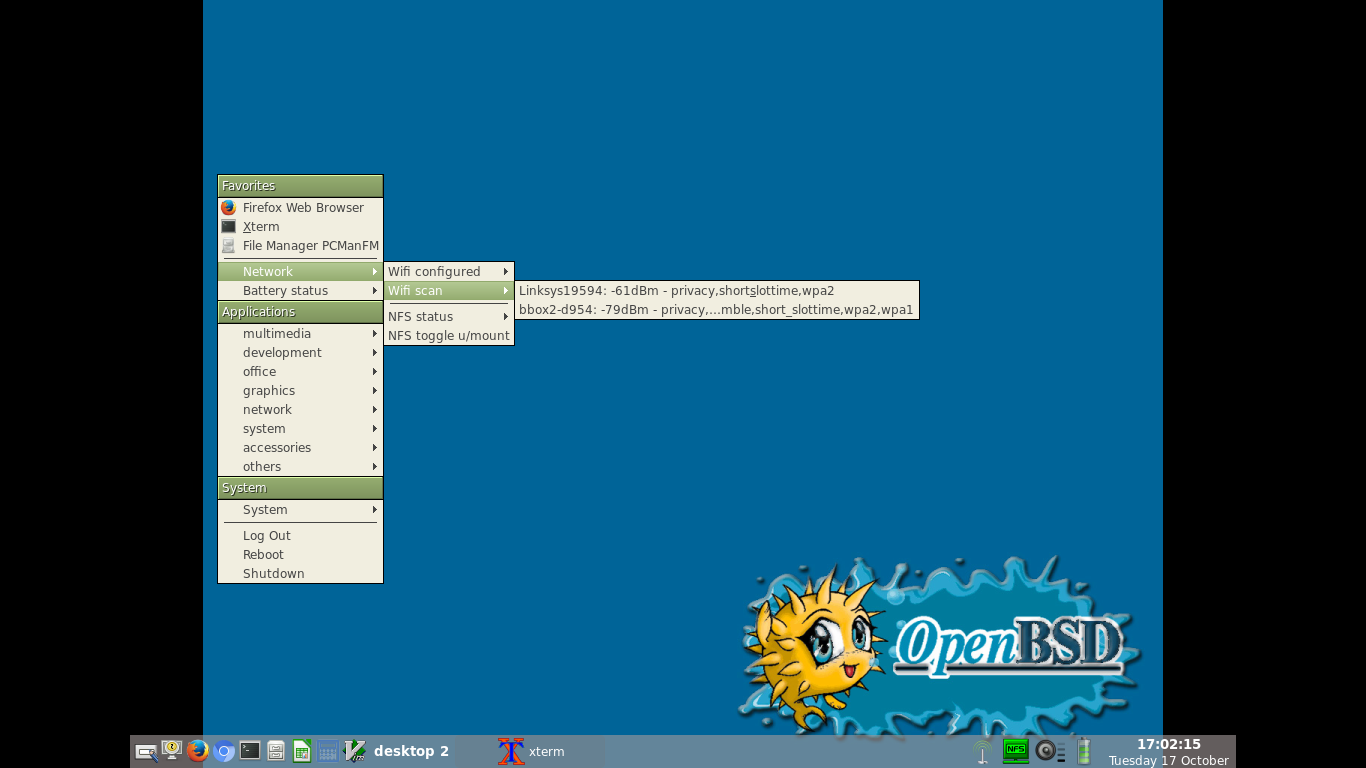Screen dimensions: 1366x768
Task: Click the Xterm icon in Favorites menu
Action: pyautogui.click(x=228, y=227)
